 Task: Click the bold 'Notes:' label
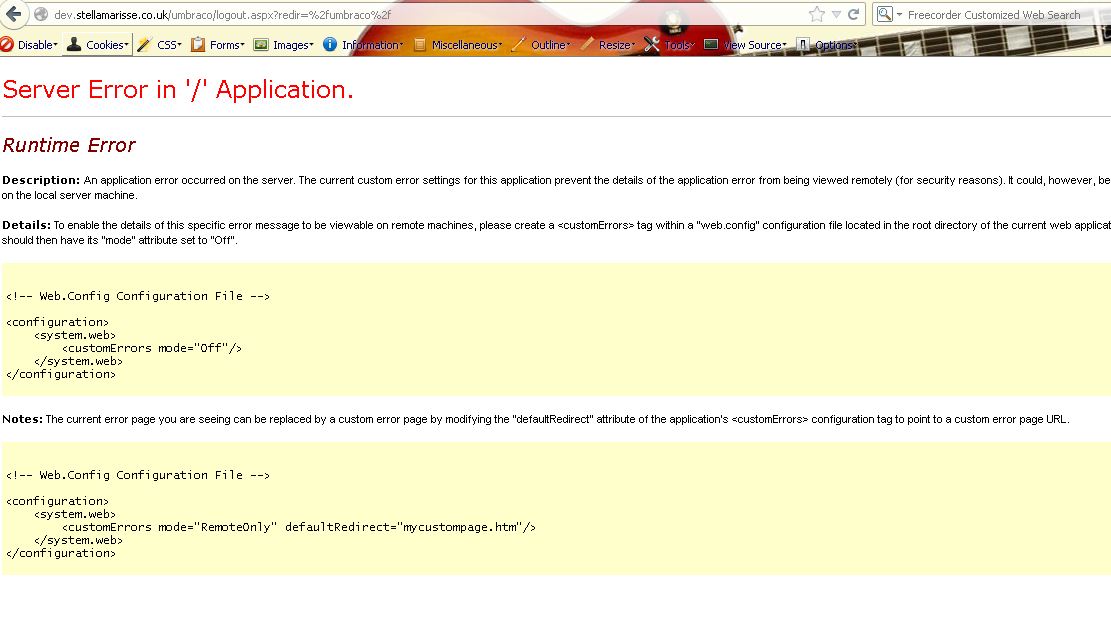(23, 419)
